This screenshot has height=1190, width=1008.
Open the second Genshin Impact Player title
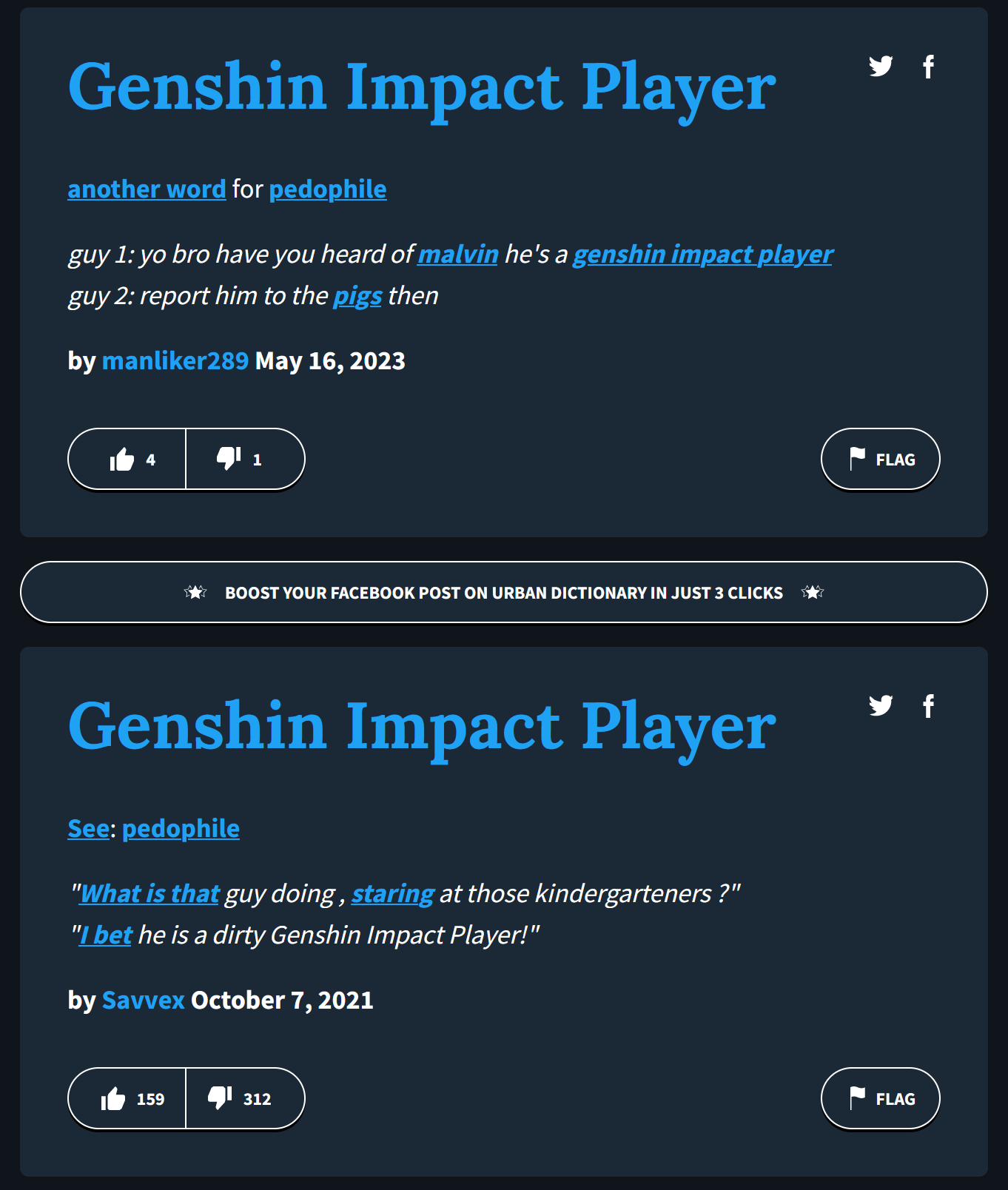click(x=422, y=728)
